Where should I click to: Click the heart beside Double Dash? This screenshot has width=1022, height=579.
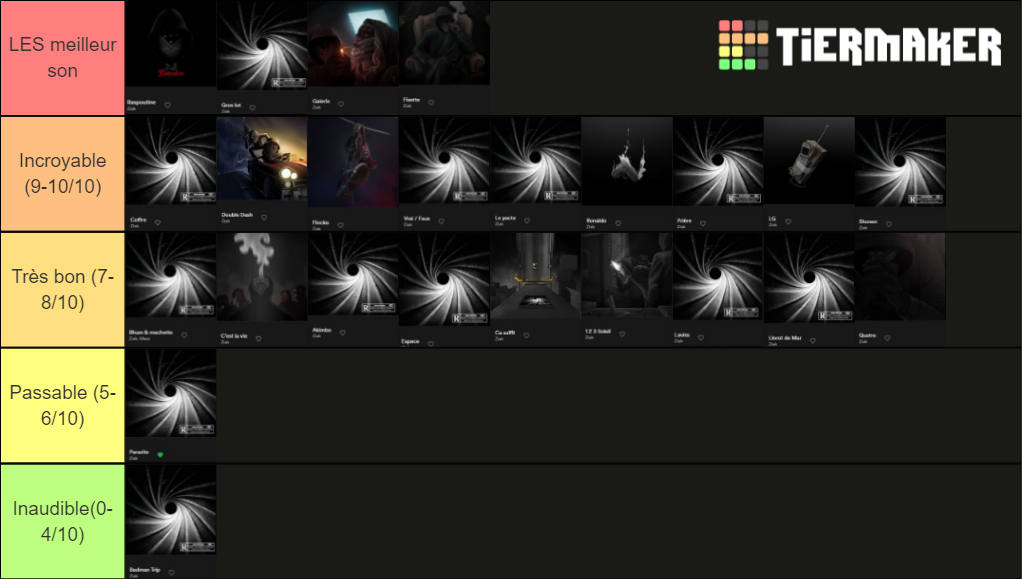click(264, 218)
